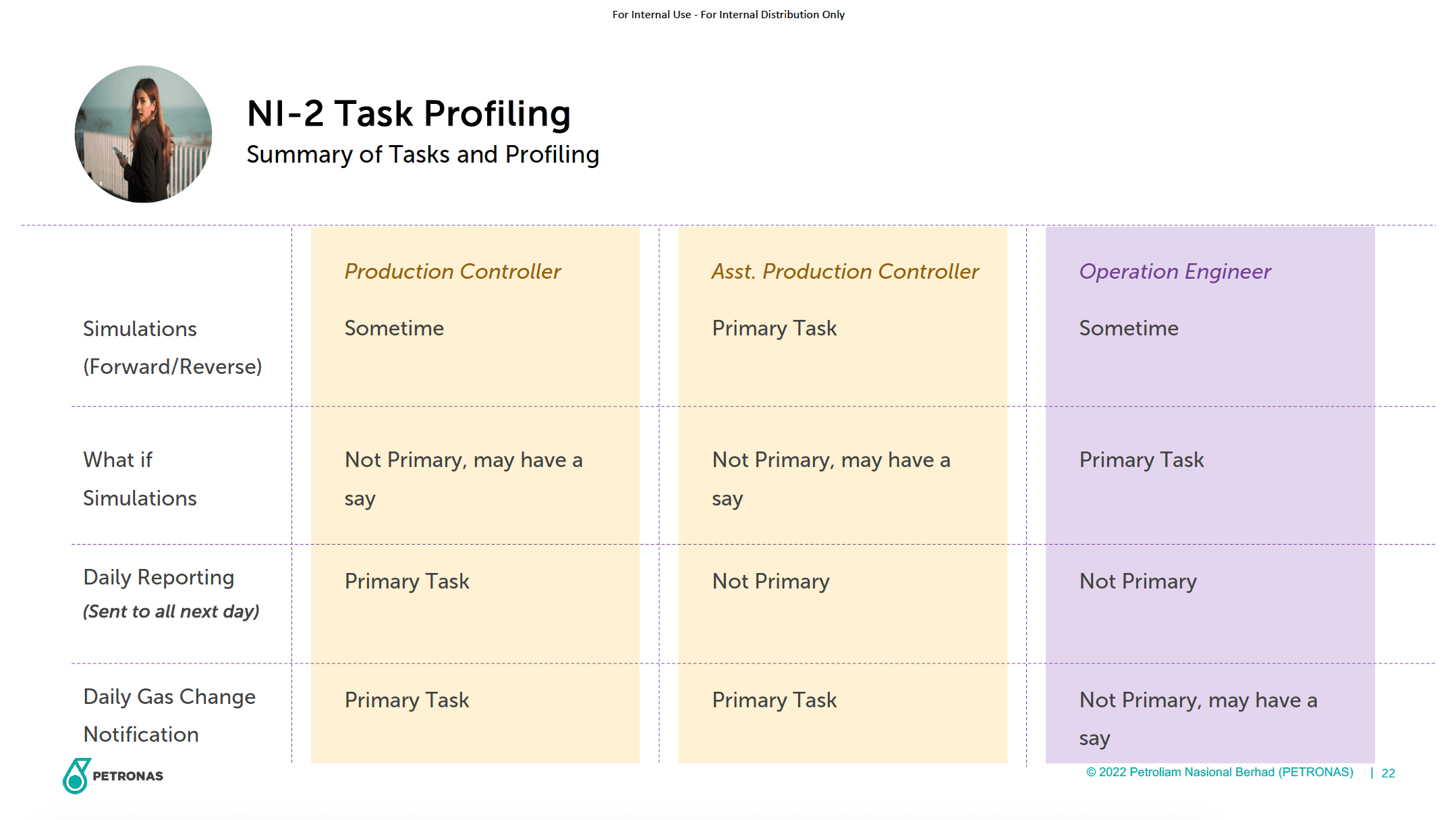Click the For Internal Use header notice
This screenshot has height=820, width=1456.
728,15
